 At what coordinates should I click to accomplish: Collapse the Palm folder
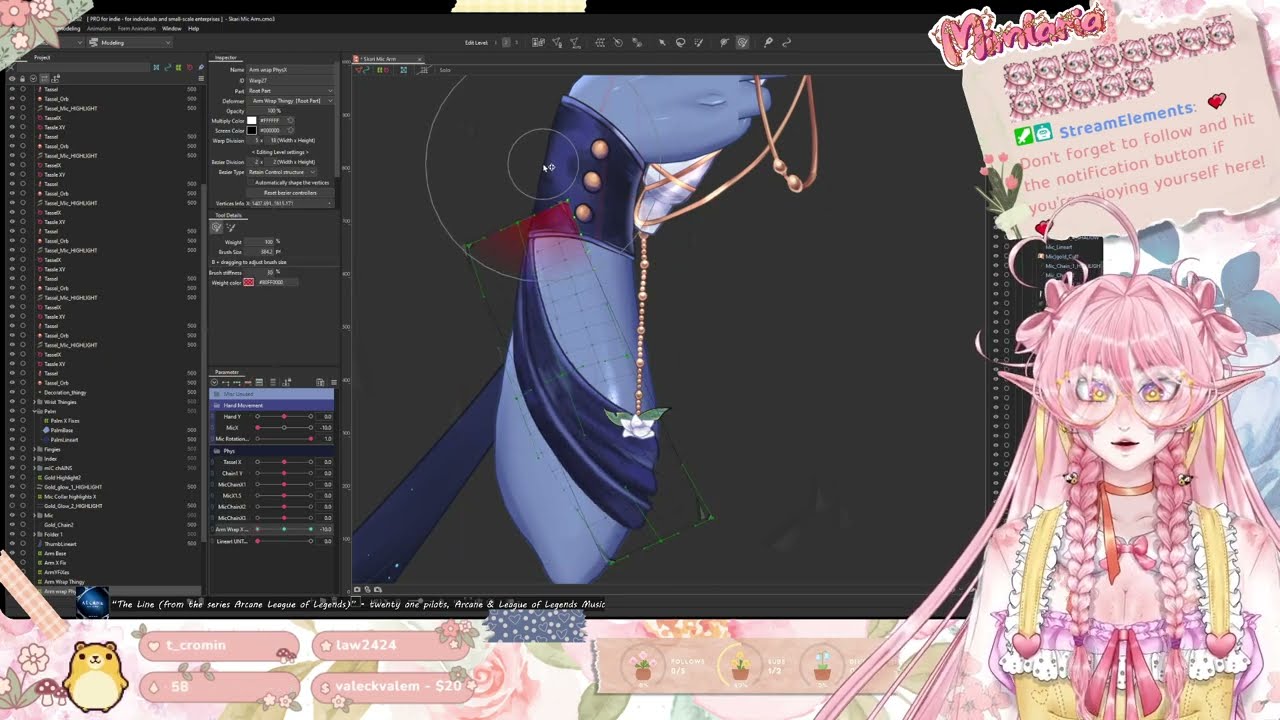coord(36,411)
